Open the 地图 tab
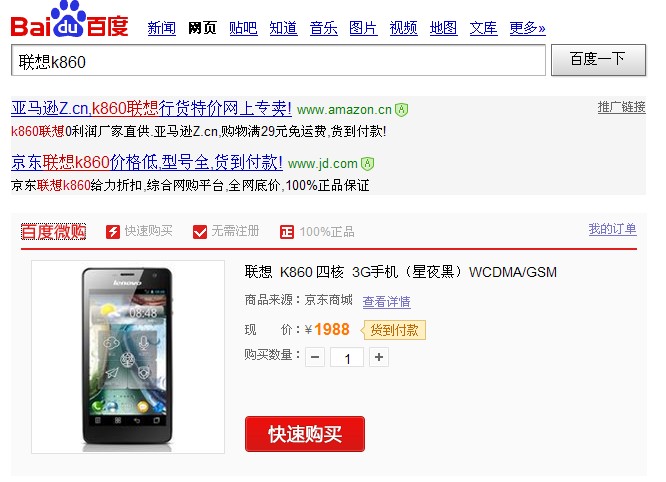 (443, 28)
